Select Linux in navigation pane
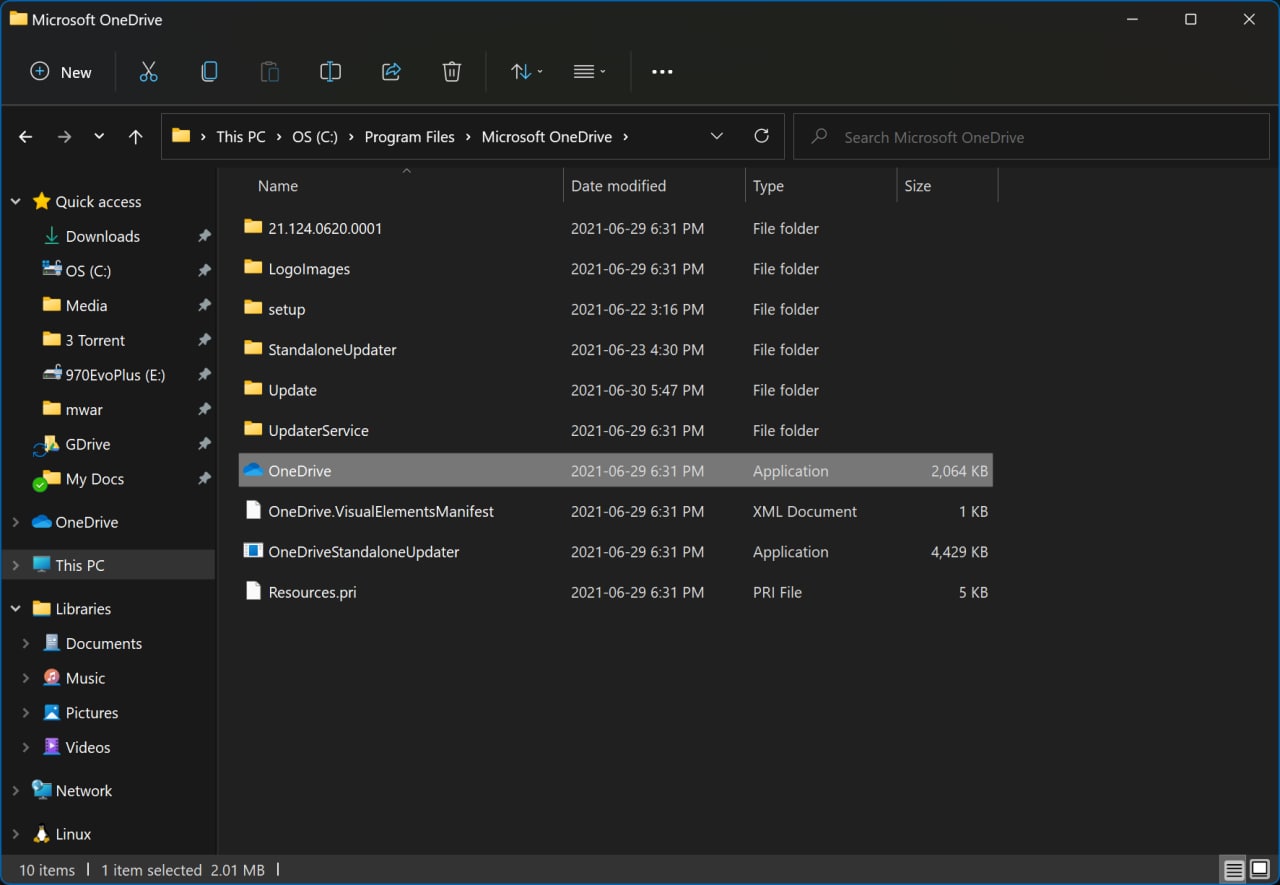 pos(73,834)
